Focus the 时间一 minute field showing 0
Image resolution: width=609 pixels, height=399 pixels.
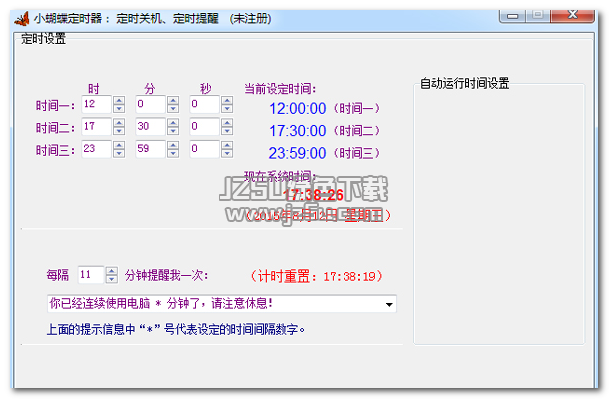[x=150, y=104]
